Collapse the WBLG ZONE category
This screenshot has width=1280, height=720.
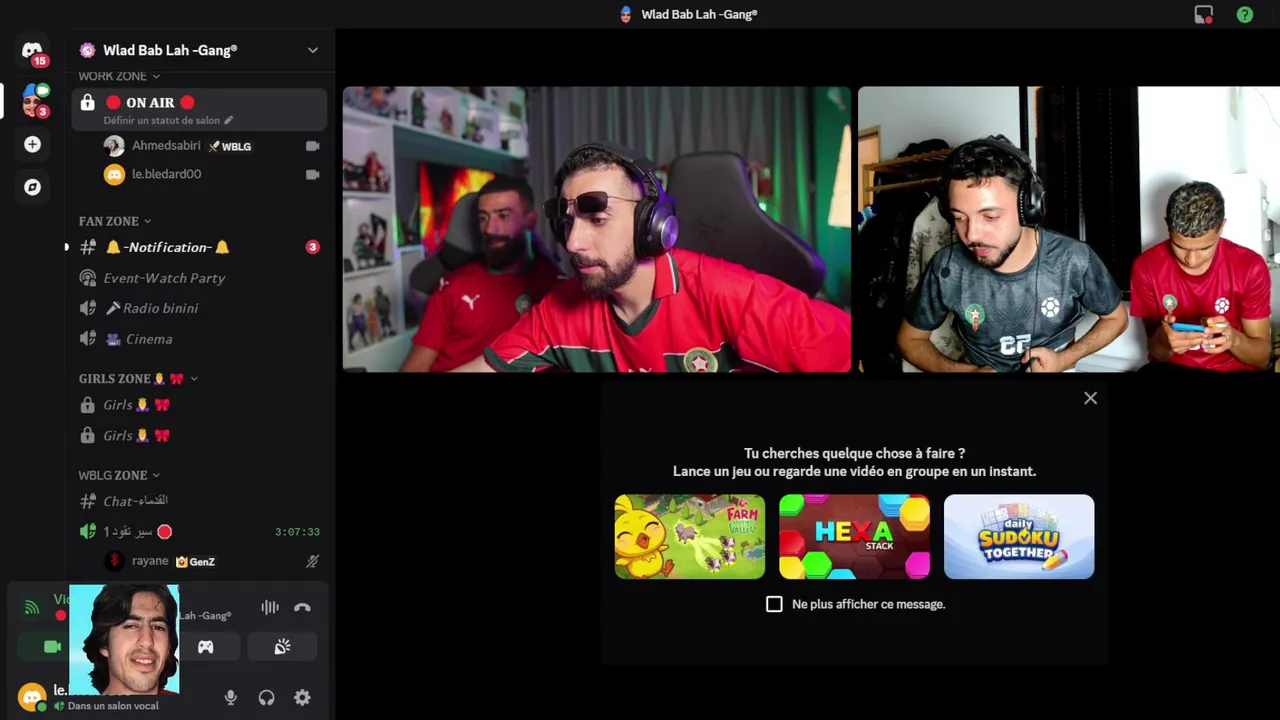pyautogui.click(x=119, y=475)
